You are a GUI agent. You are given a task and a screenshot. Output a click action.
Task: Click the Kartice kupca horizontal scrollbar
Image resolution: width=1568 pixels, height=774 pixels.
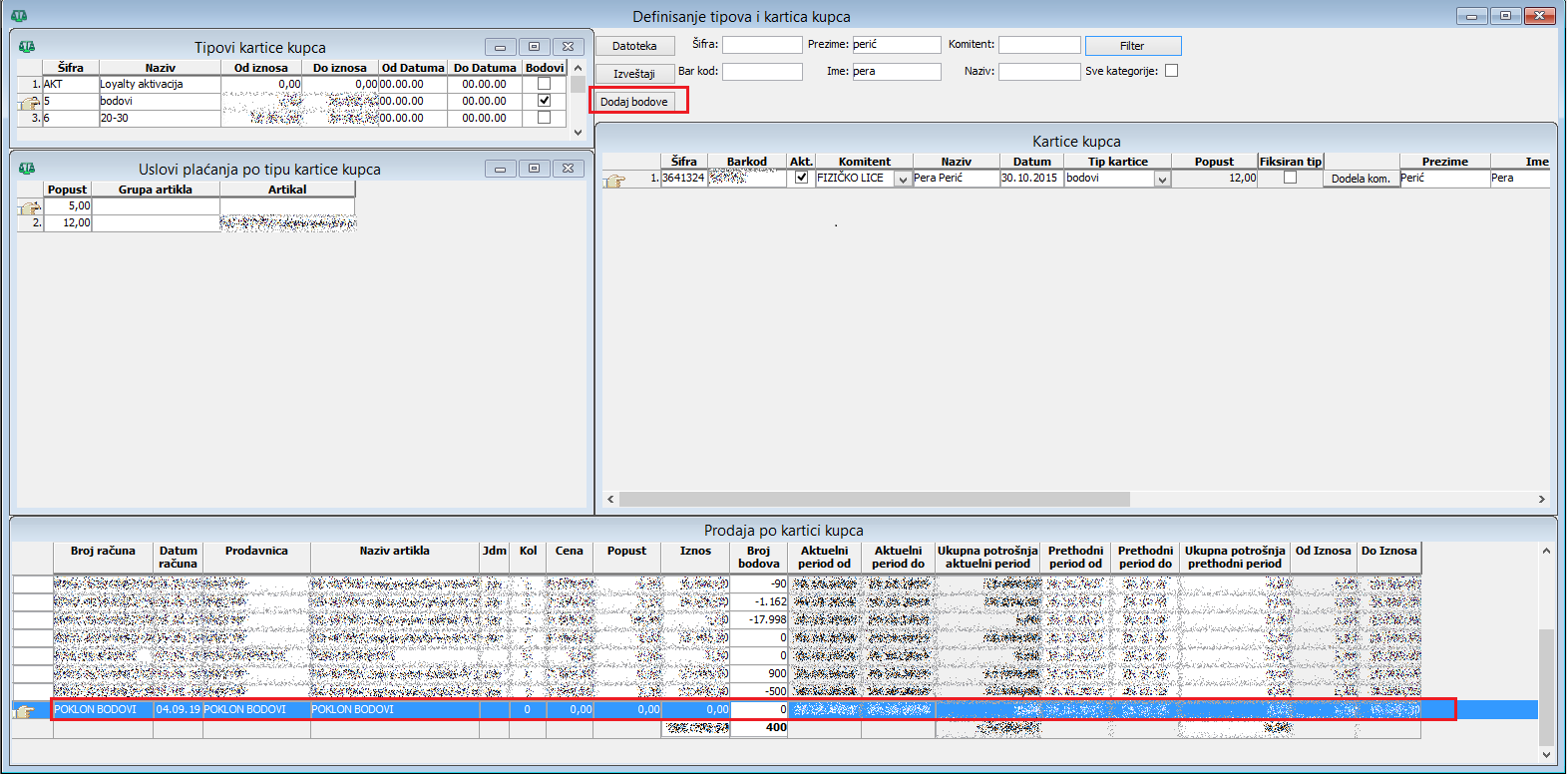(x=874, y=499)
